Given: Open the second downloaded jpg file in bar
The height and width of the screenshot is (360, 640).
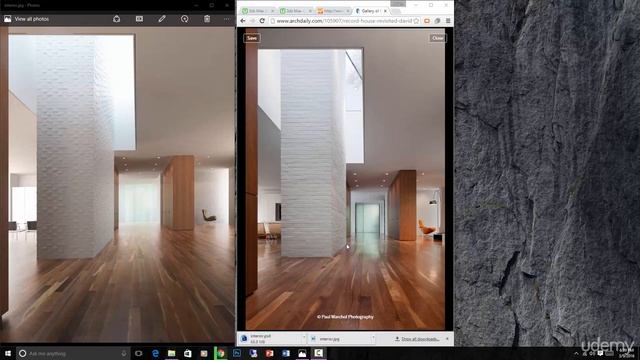Looking at the screenshot, I should tap(340, 338).
